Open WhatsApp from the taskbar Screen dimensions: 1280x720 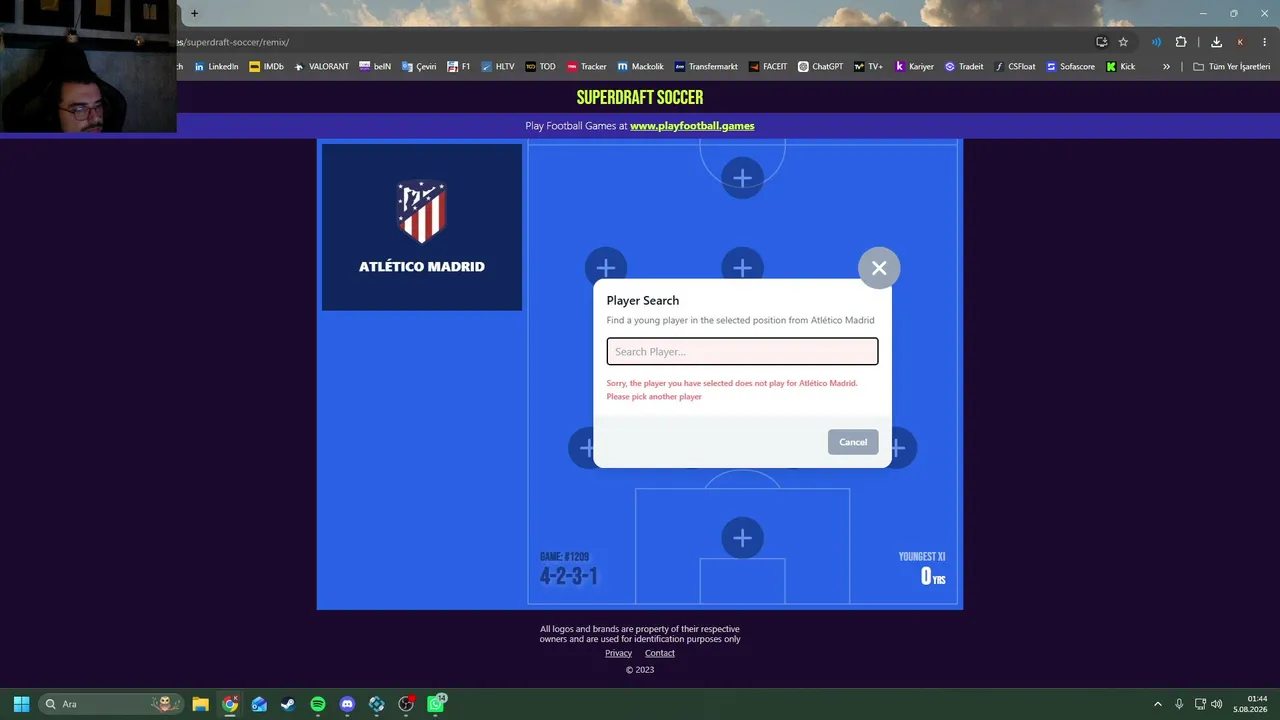point(436,704)
